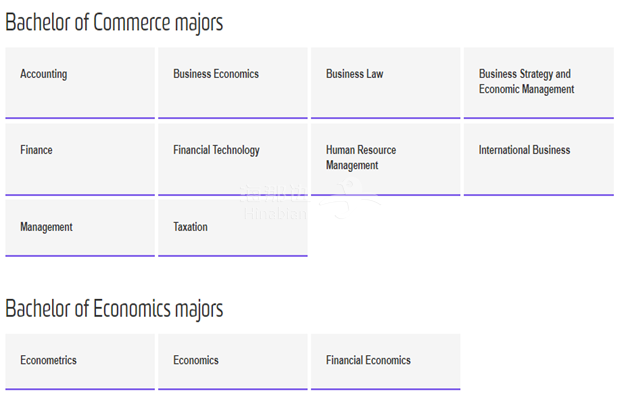Viewport: 624px width, 400px height.
Task: Click the Business Law major tile
Action: (x=385, y=82)
